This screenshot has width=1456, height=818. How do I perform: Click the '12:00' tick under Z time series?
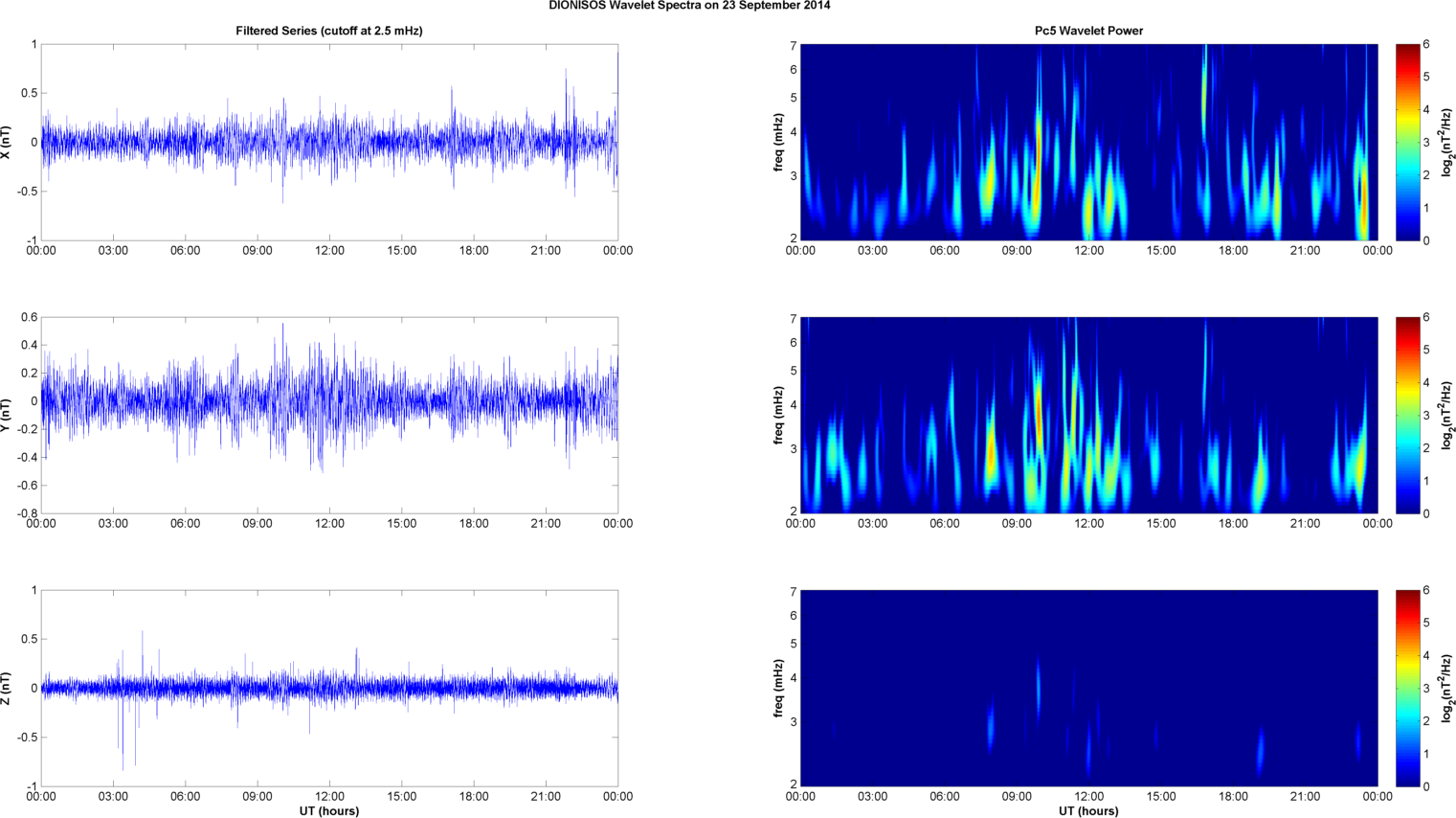(x=329, y=797)
